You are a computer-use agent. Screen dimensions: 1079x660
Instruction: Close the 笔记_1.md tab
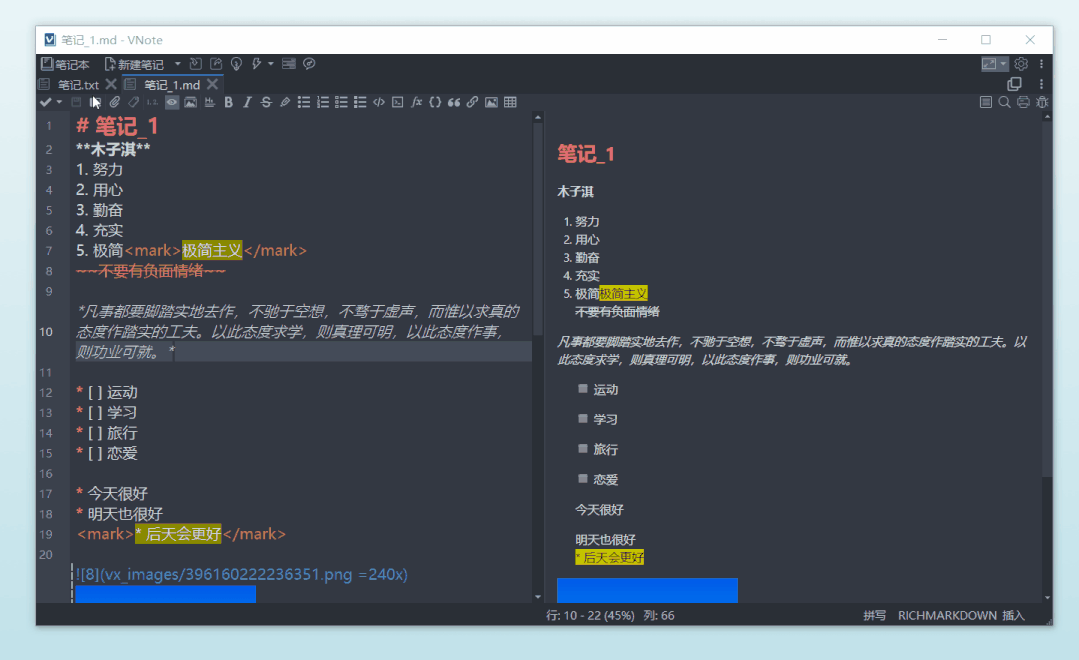[213, 85]
